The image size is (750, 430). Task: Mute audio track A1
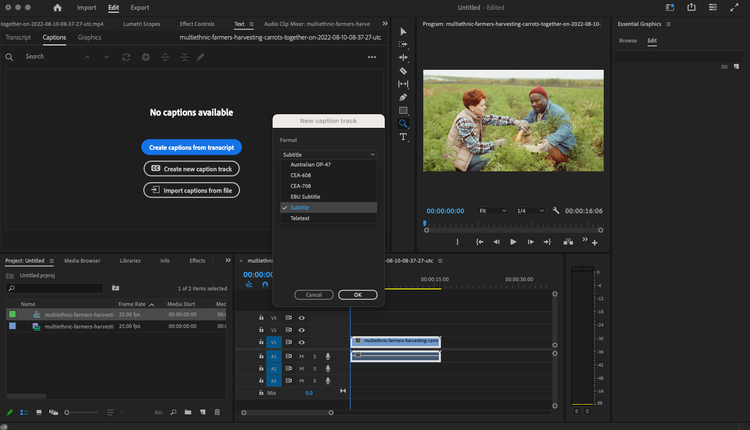click(301, 356)
